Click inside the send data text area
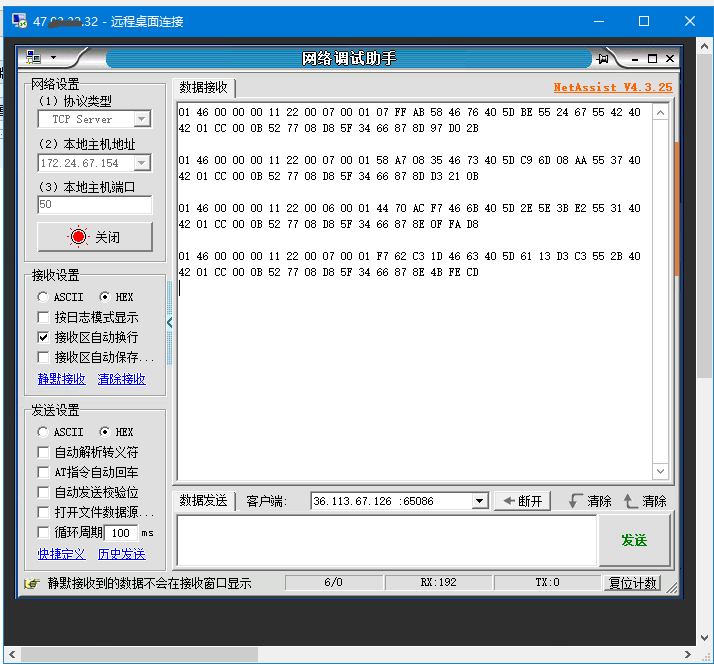This screenshot has height=665, width=714. click(387, 540)
